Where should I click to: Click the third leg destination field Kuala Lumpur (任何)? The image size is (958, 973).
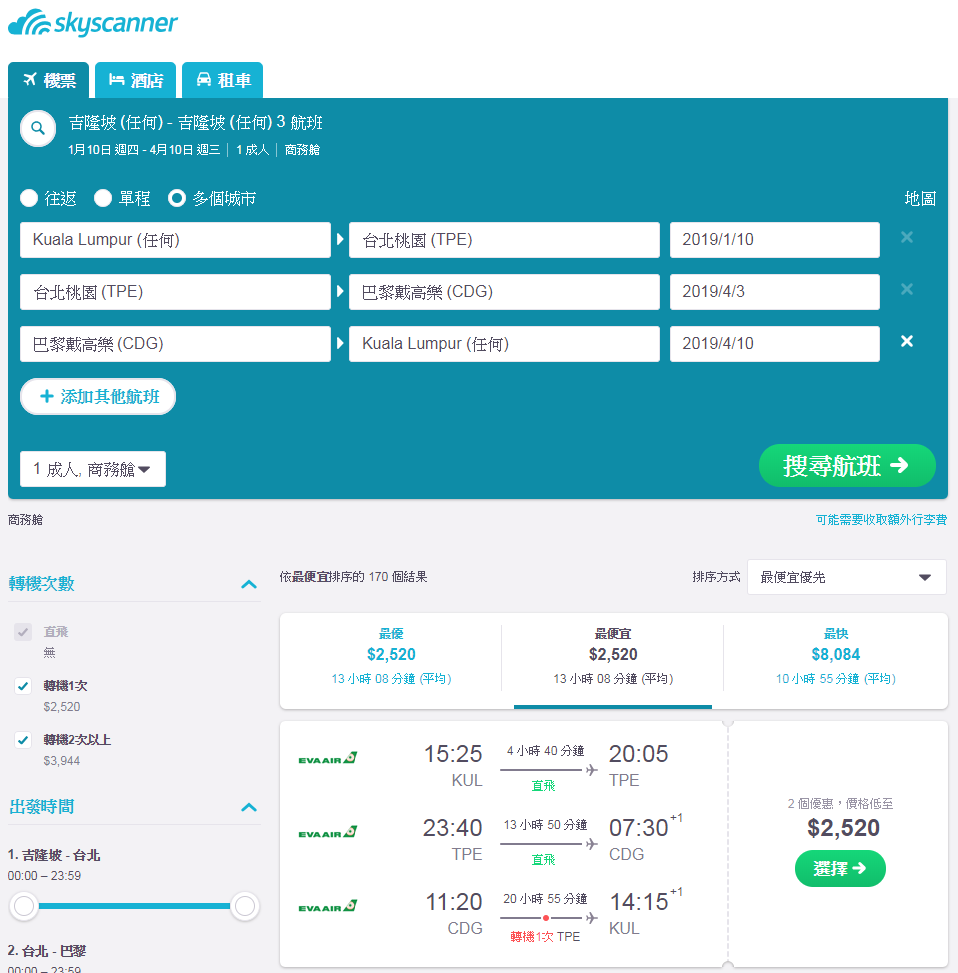point(504,344)
